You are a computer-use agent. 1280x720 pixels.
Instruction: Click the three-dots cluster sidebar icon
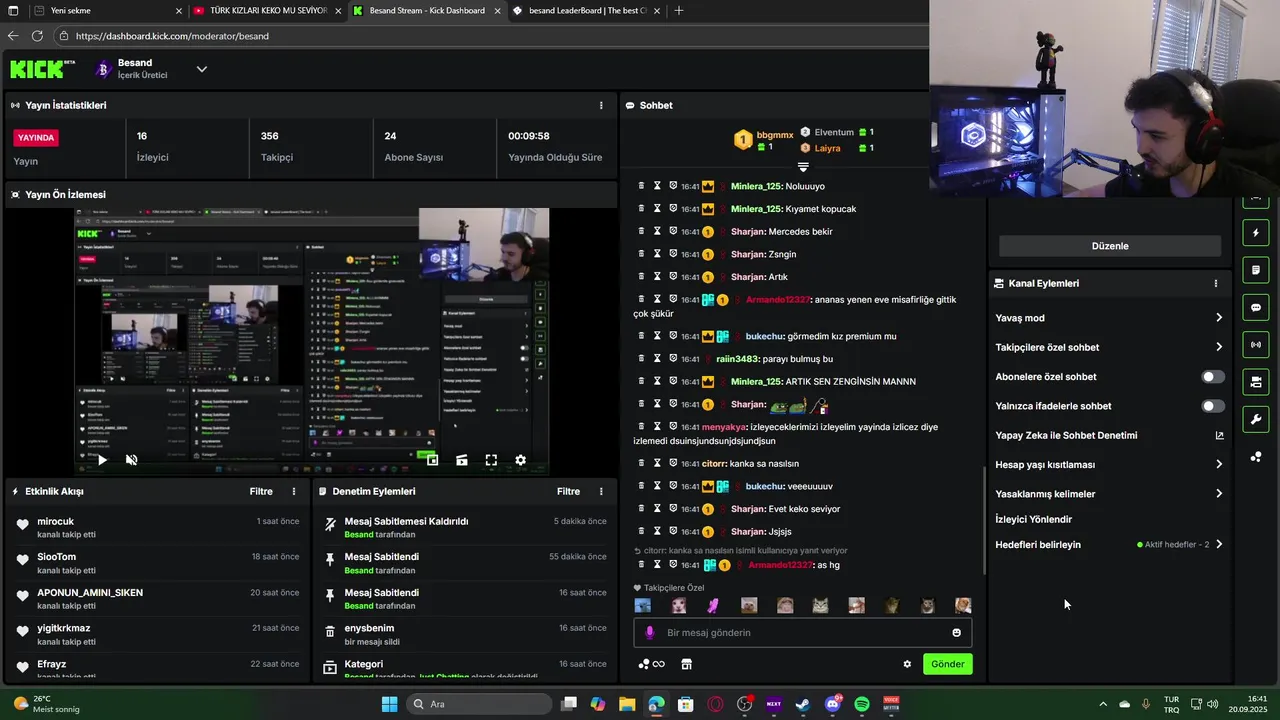[1256, 457]
